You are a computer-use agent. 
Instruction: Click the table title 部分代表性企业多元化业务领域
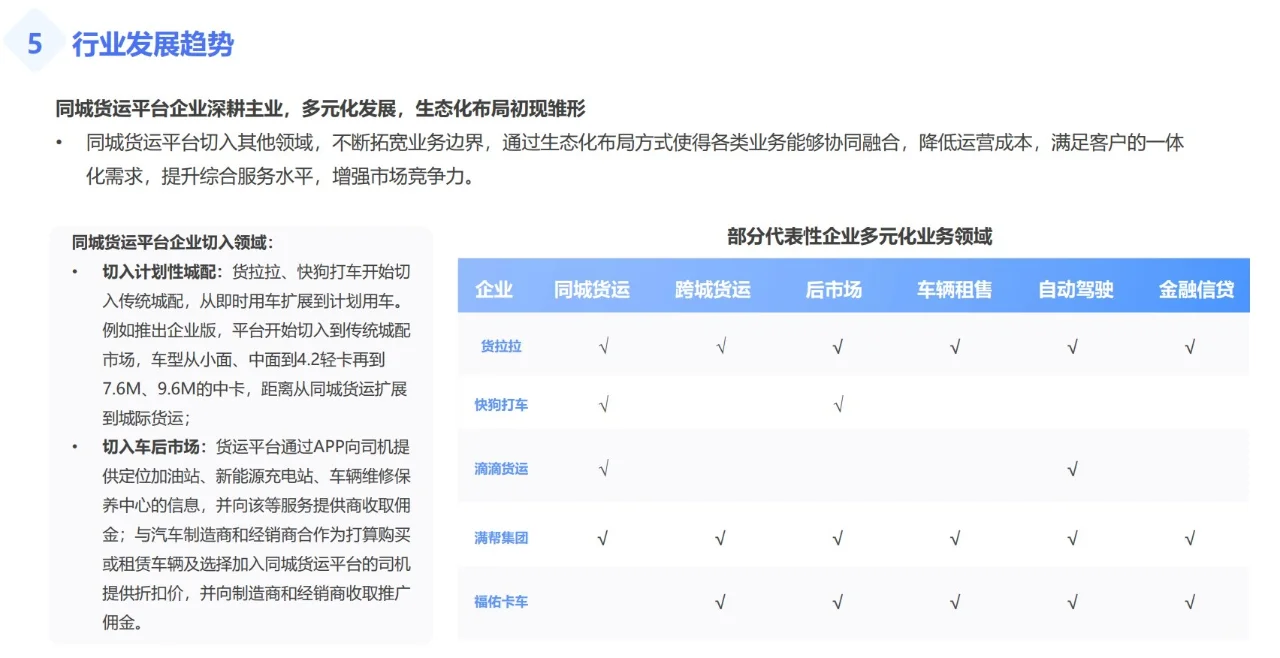[x=859, y=237]
